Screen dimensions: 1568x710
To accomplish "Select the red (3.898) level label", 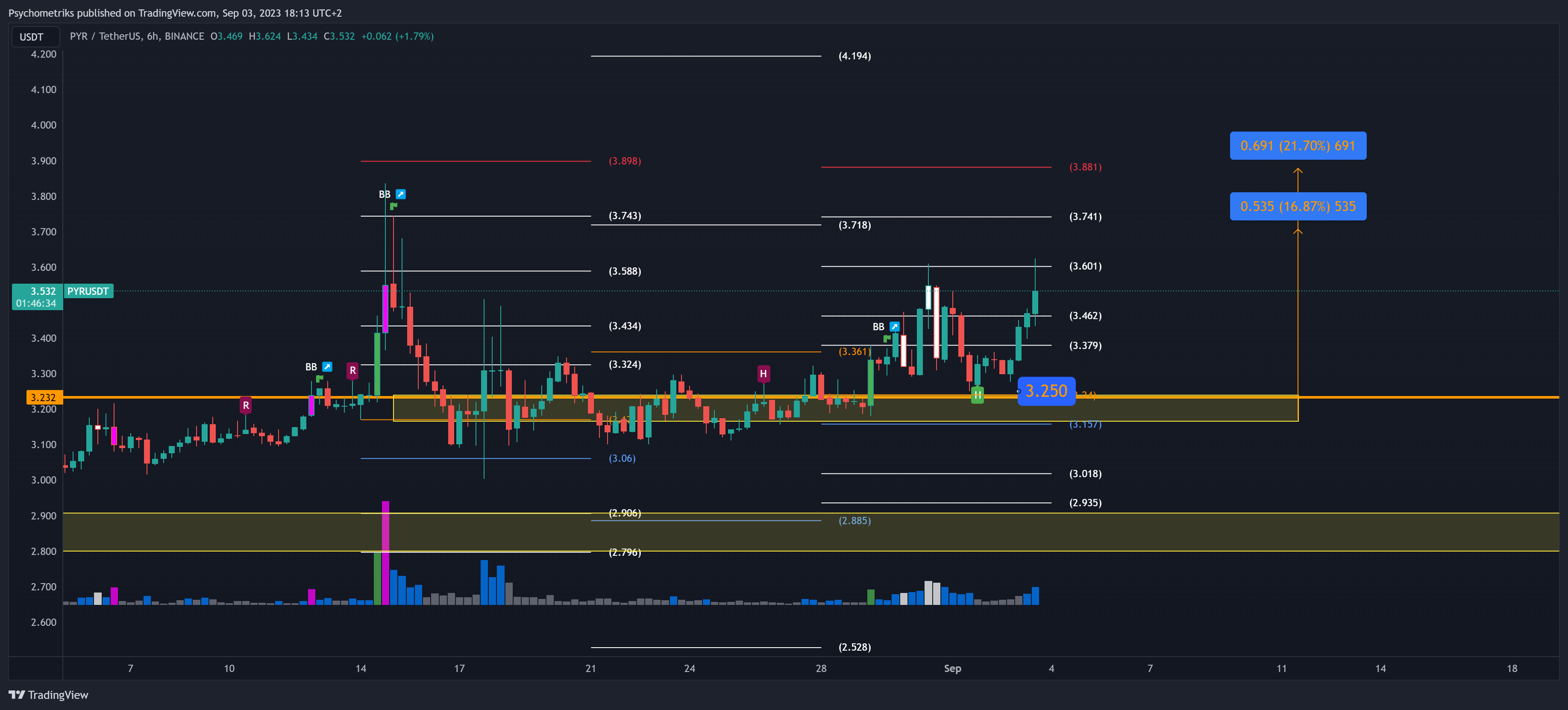I will tap(625, 161).
